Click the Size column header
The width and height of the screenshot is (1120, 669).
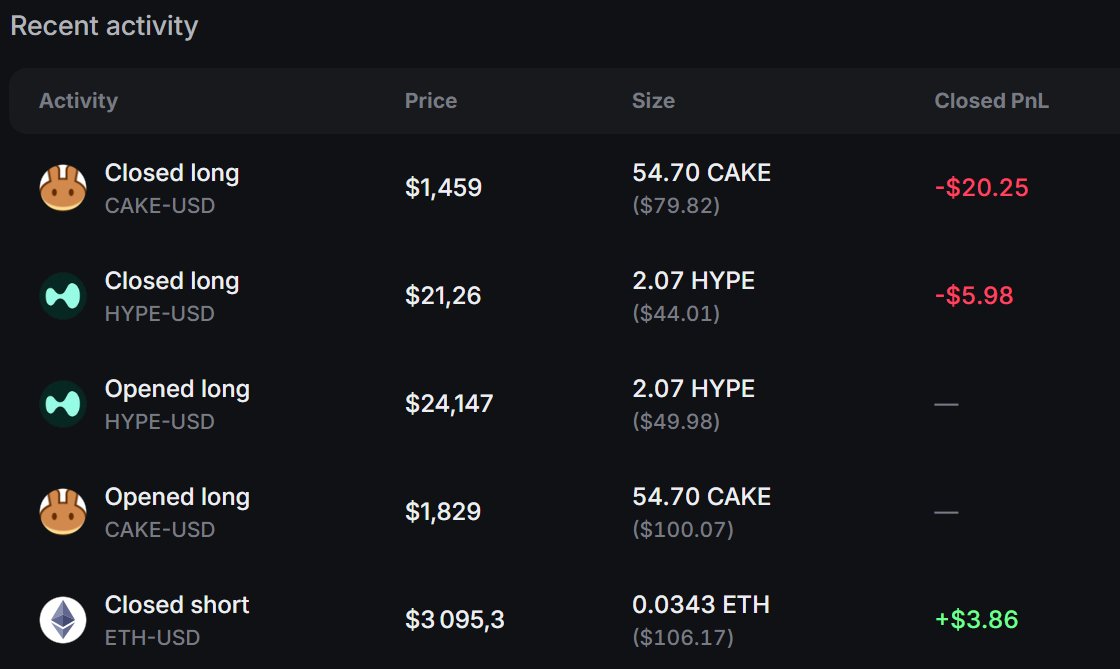click(653, 101)
